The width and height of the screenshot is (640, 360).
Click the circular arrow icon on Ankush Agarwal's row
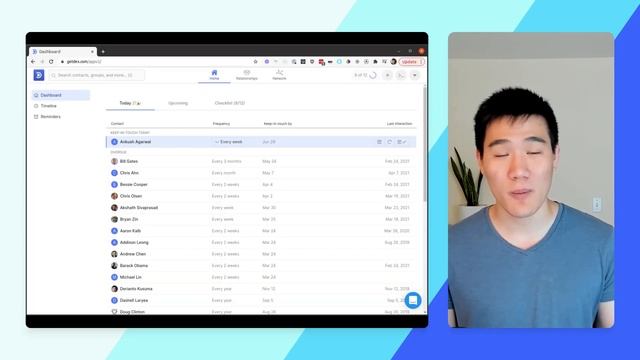(389, 142)
